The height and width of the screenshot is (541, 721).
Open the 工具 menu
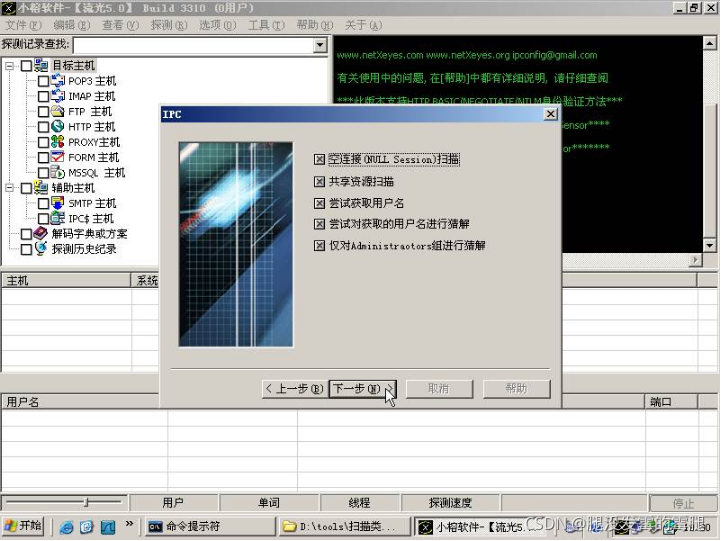click(266, 25)
